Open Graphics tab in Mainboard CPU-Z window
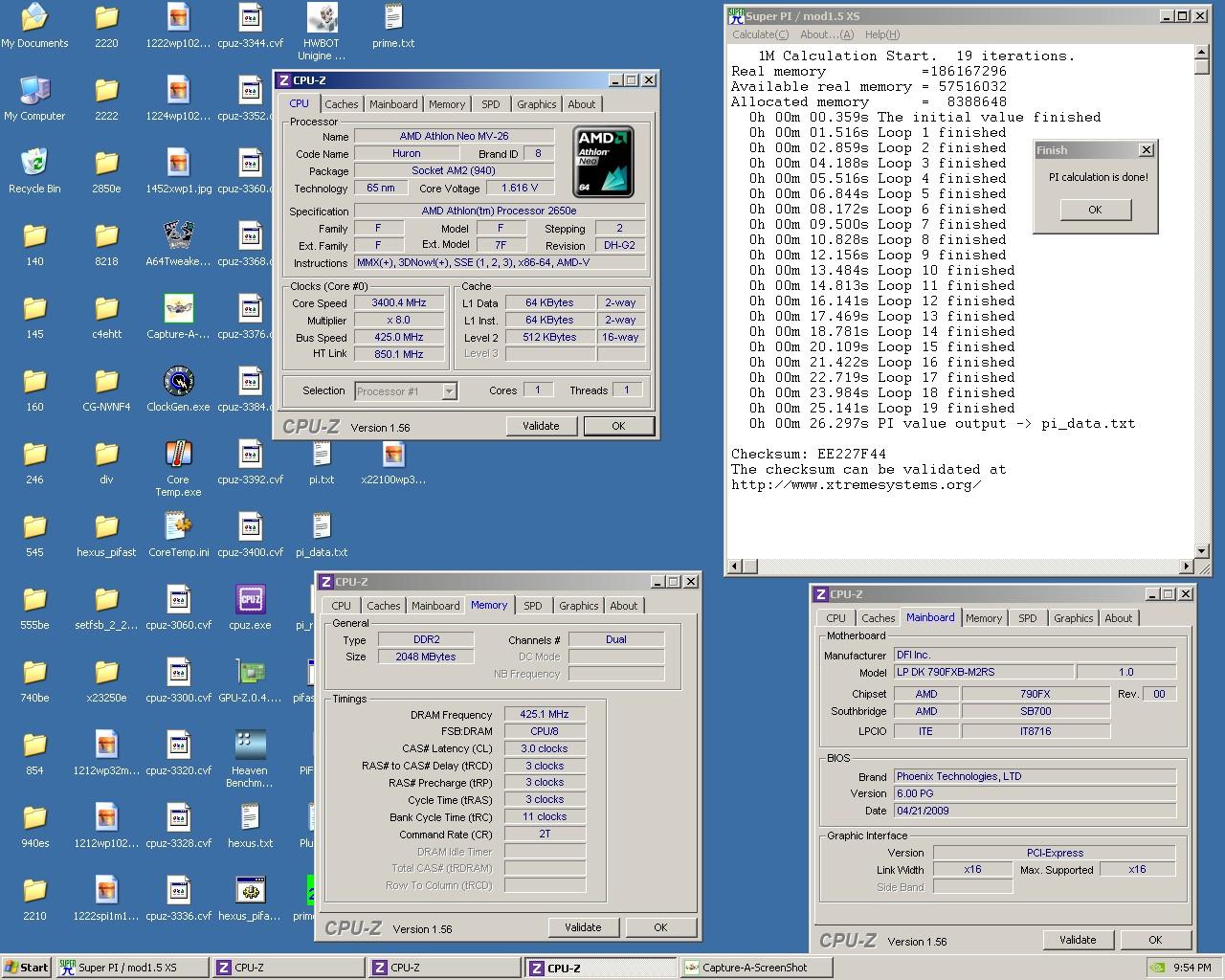The height and width of the screenshot is (980, 1225). pos(1073,618)
